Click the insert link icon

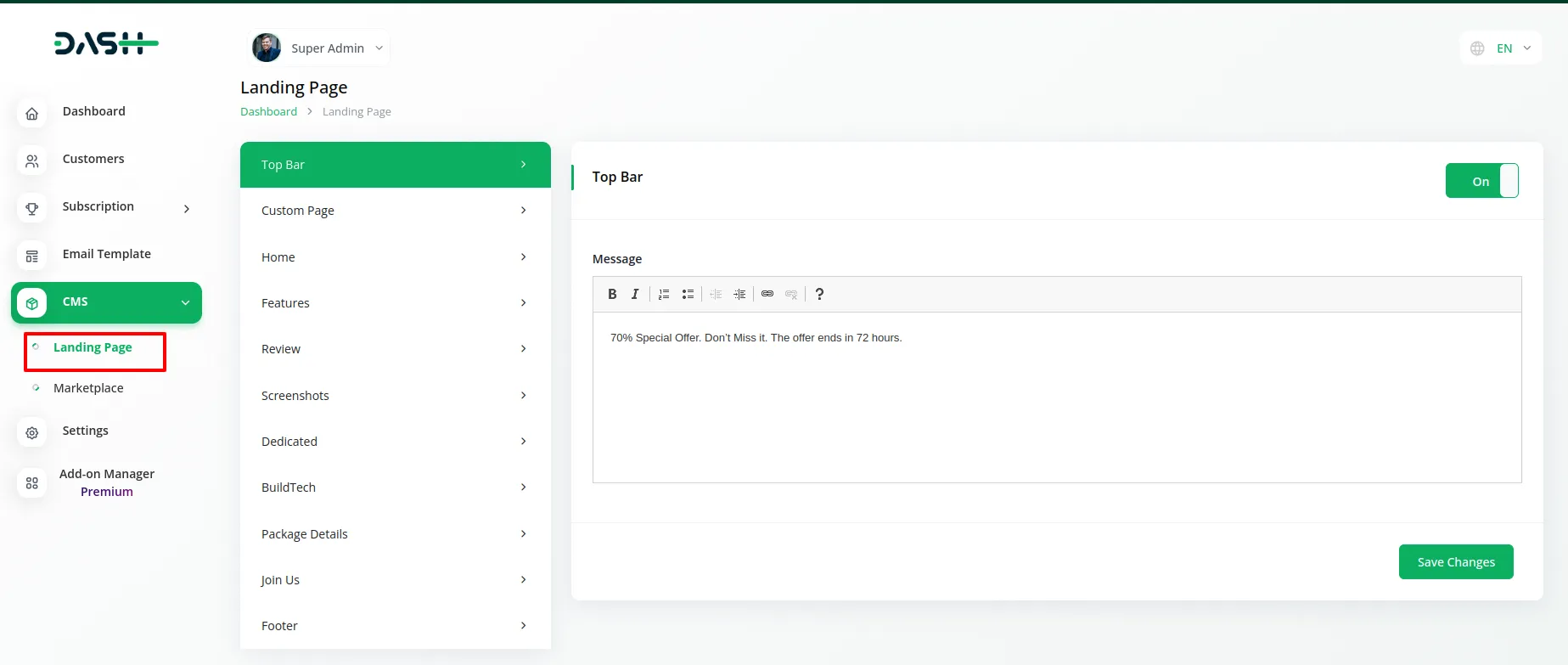[x=767, y=294]
